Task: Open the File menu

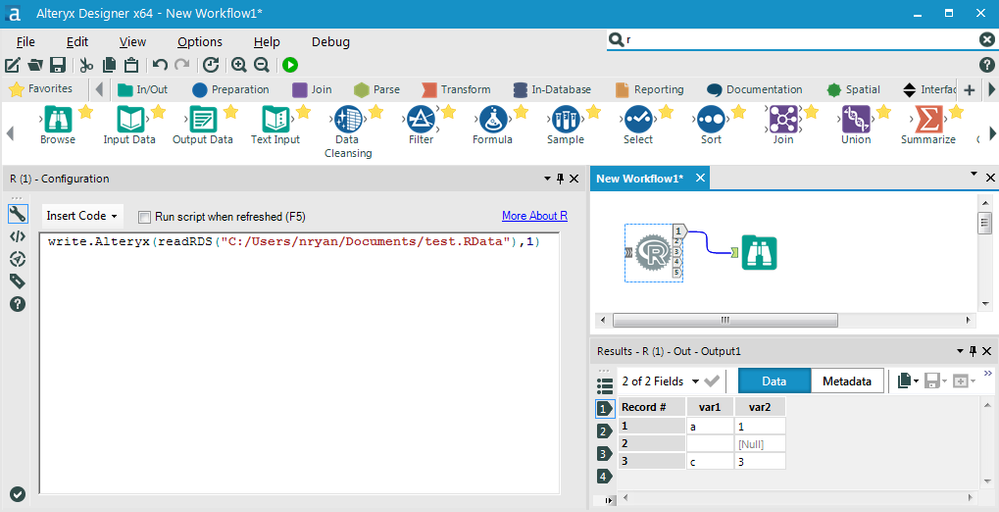Action: pos(25,42)
